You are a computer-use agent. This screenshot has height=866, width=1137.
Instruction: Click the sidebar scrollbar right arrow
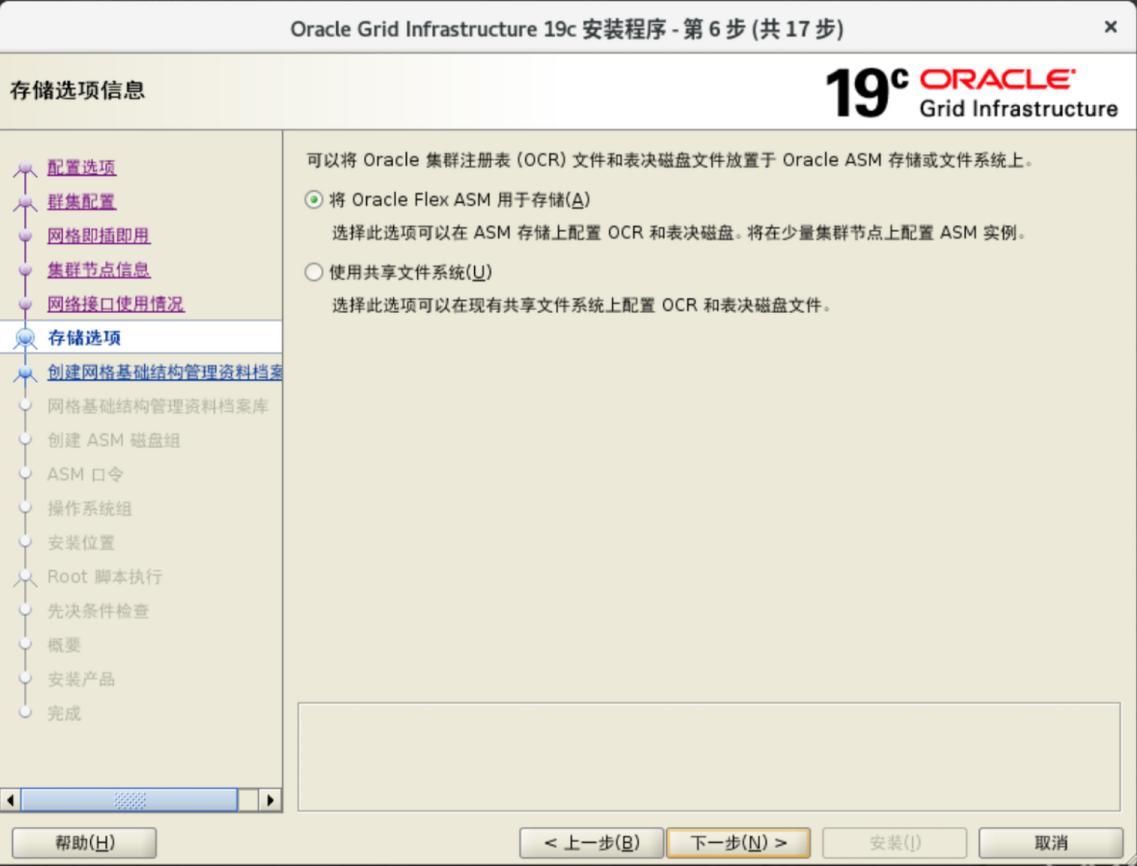270,800
